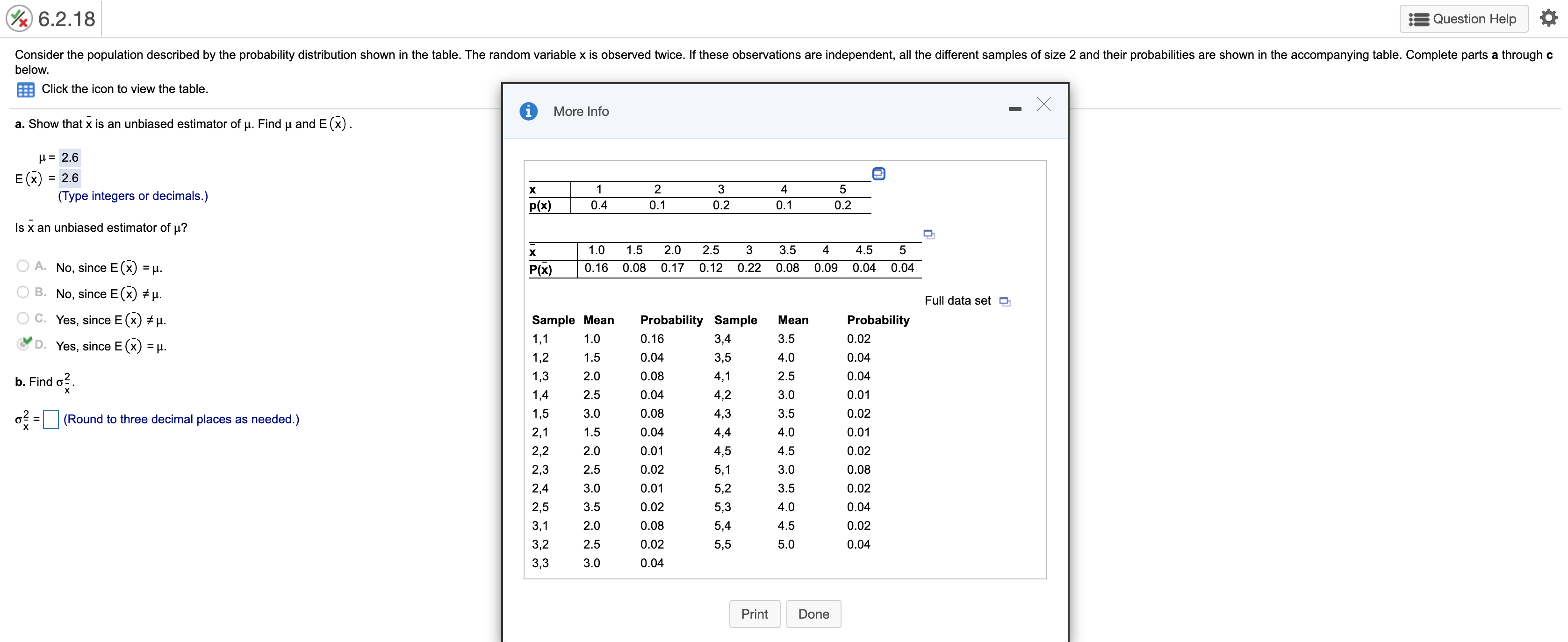Viewport: 1568px width, 642px height.
Task: Click the partially correct status icon by 6.2.18
Action: [19, 18]
